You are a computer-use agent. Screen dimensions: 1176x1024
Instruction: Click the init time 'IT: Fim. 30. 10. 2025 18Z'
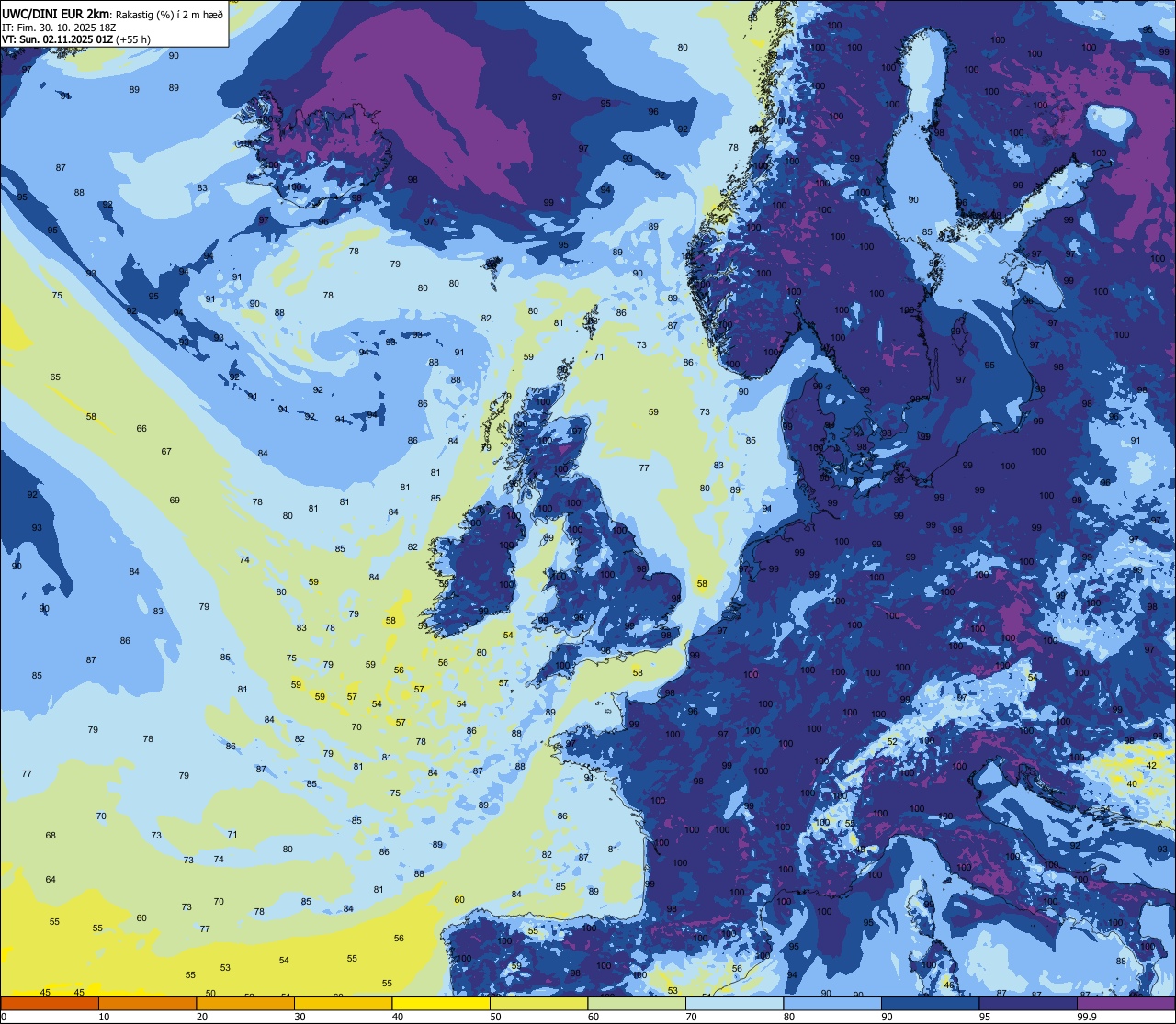tap(59, 28)
